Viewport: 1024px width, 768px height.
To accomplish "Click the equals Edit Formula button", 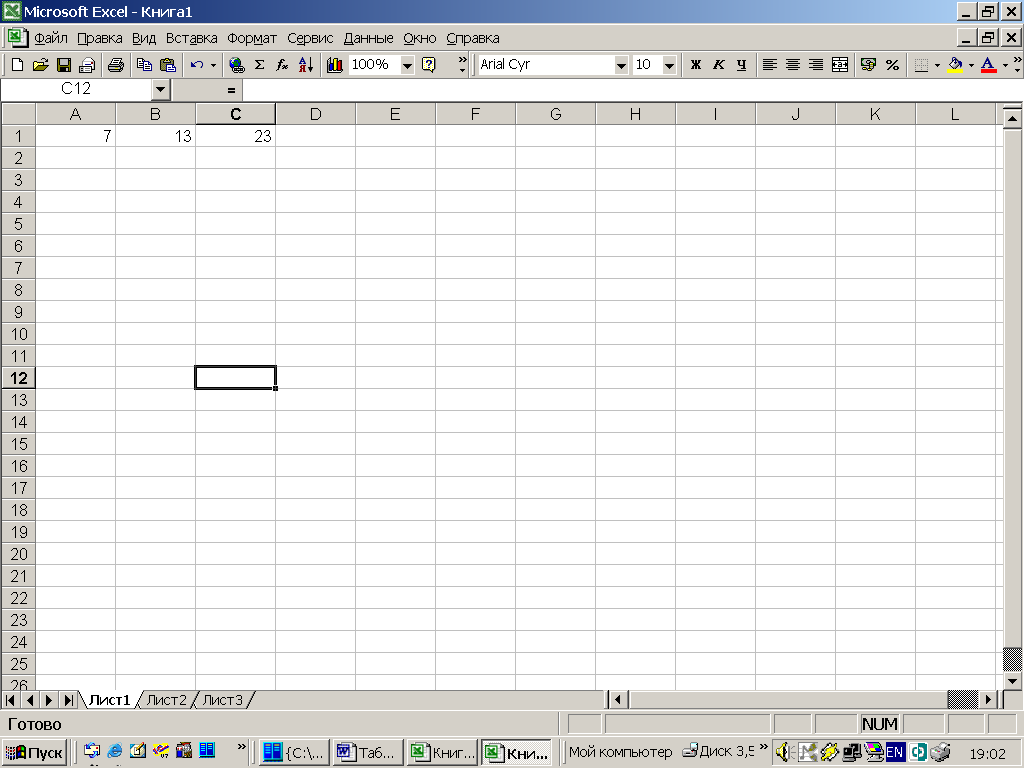I will [231, 90].
